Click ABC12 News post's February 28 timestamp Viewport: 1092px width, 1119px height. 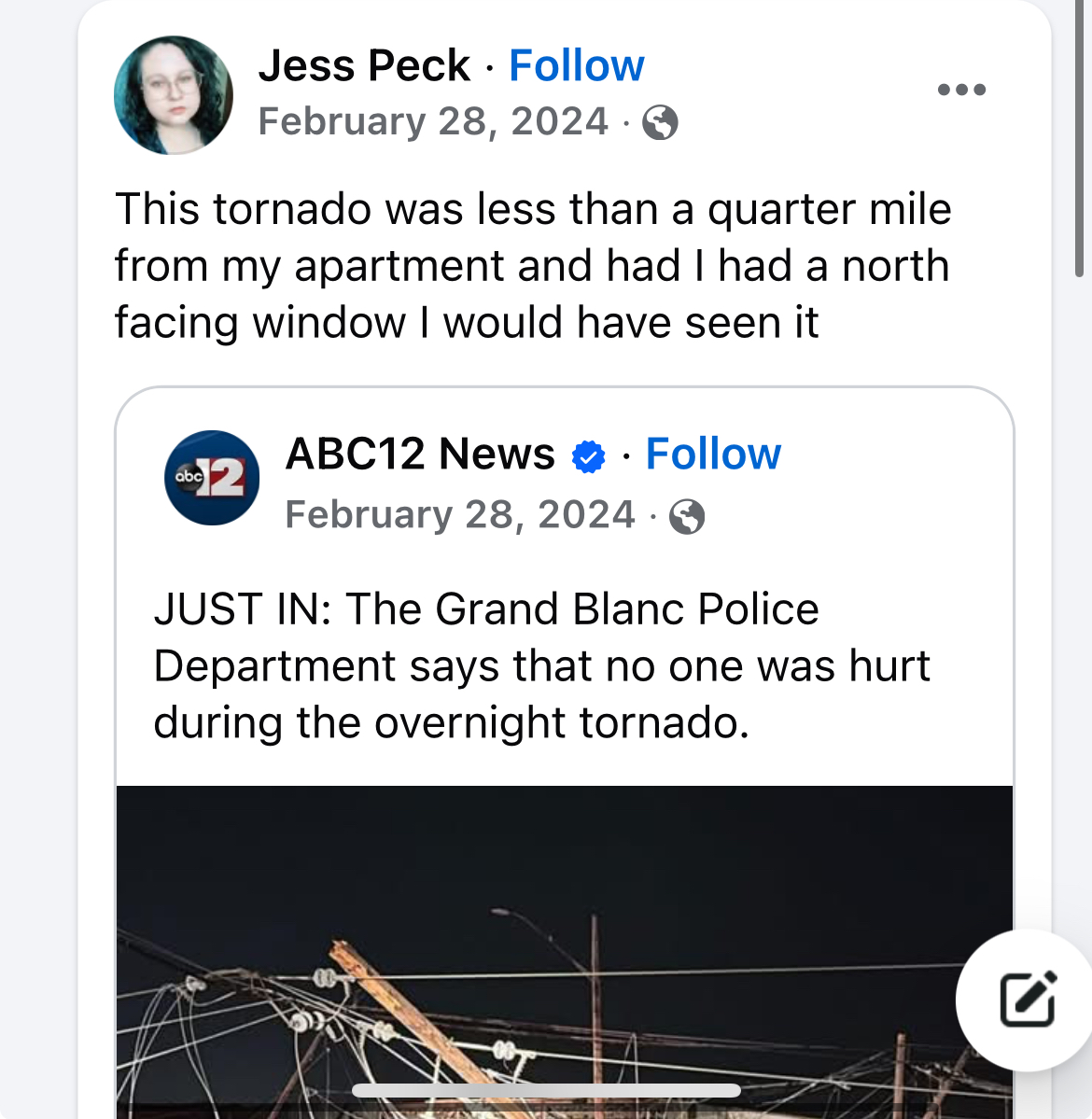click(460, 514)
